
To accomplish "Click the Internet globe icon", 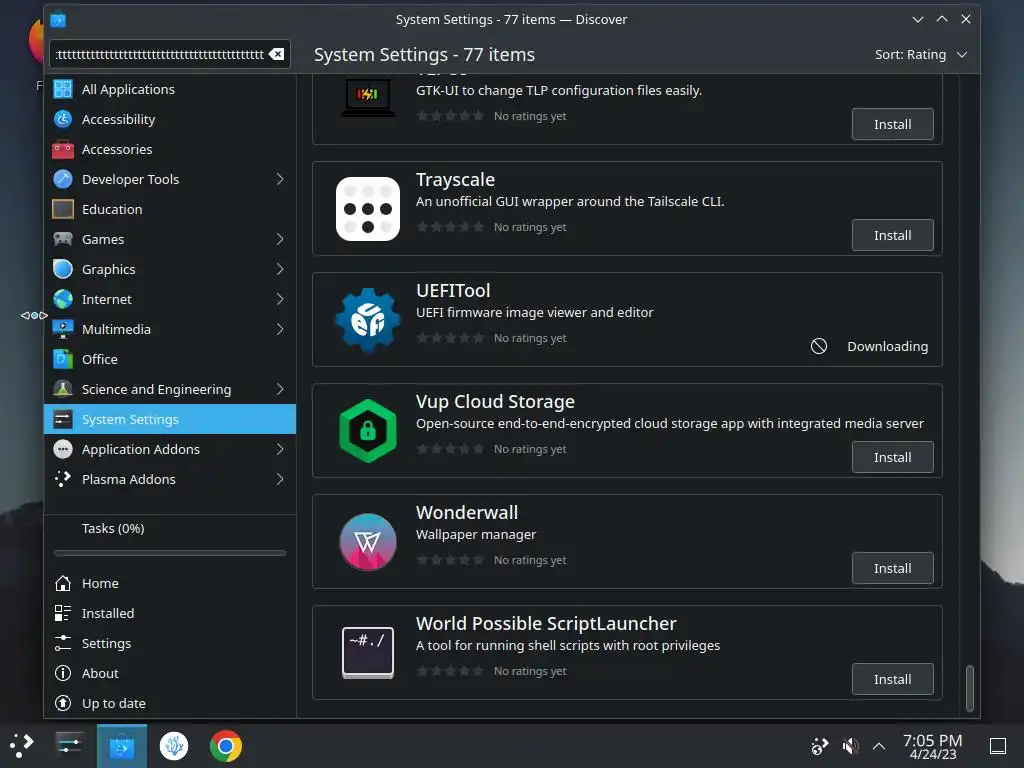I will pos(63,299).
